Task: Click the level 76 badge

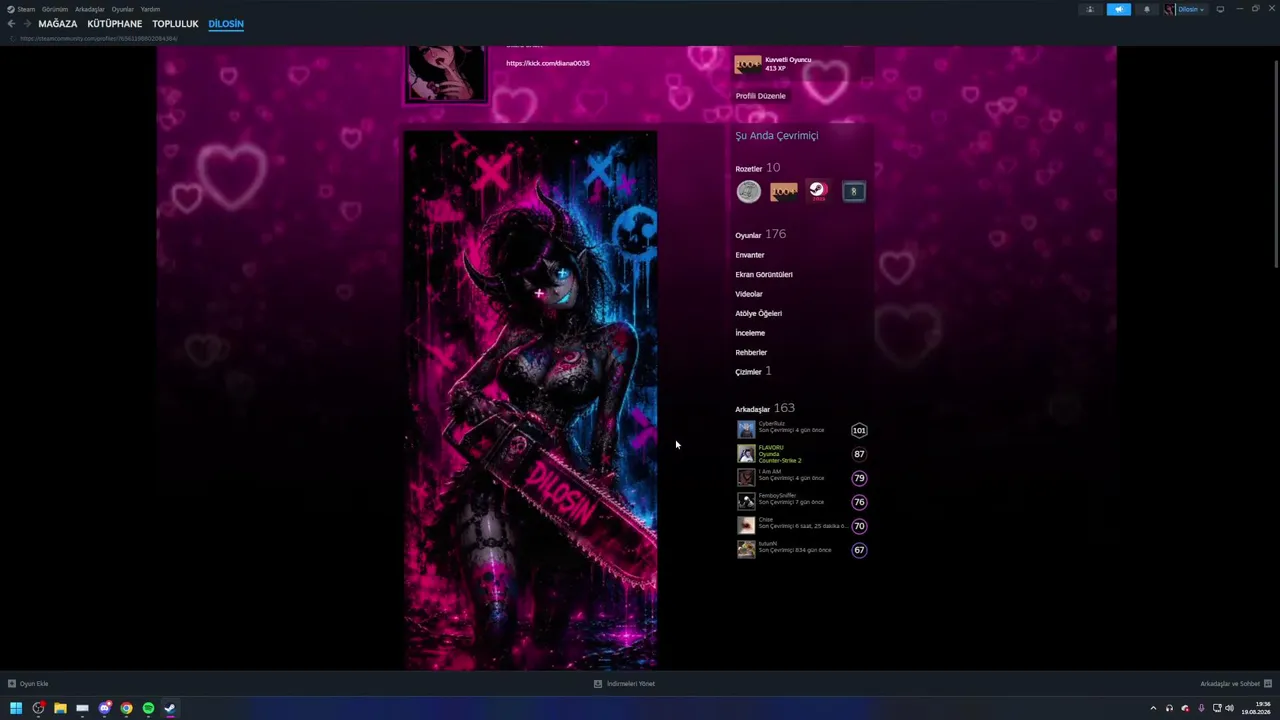Action: (x=859, y=502)
